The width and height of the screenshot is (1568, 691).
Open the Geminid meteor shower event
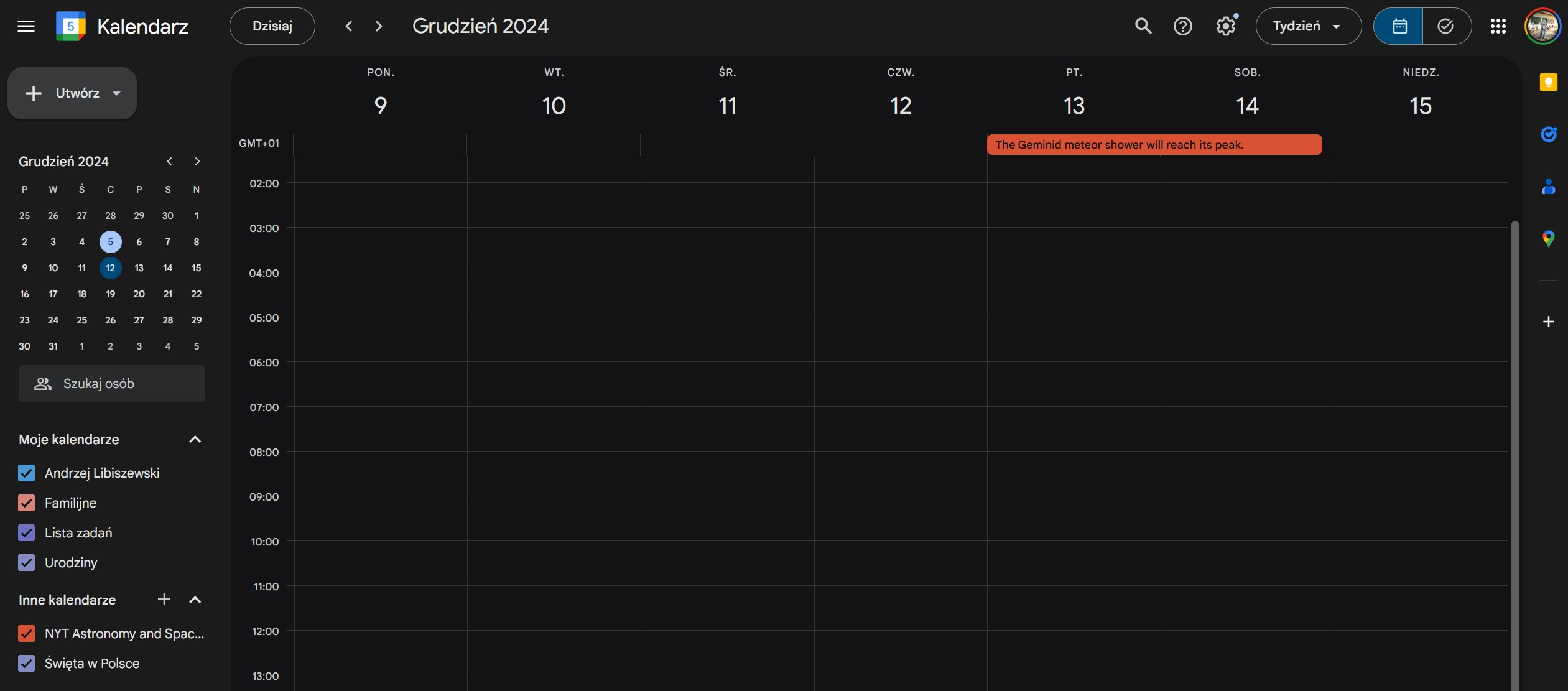point(1154,144)
